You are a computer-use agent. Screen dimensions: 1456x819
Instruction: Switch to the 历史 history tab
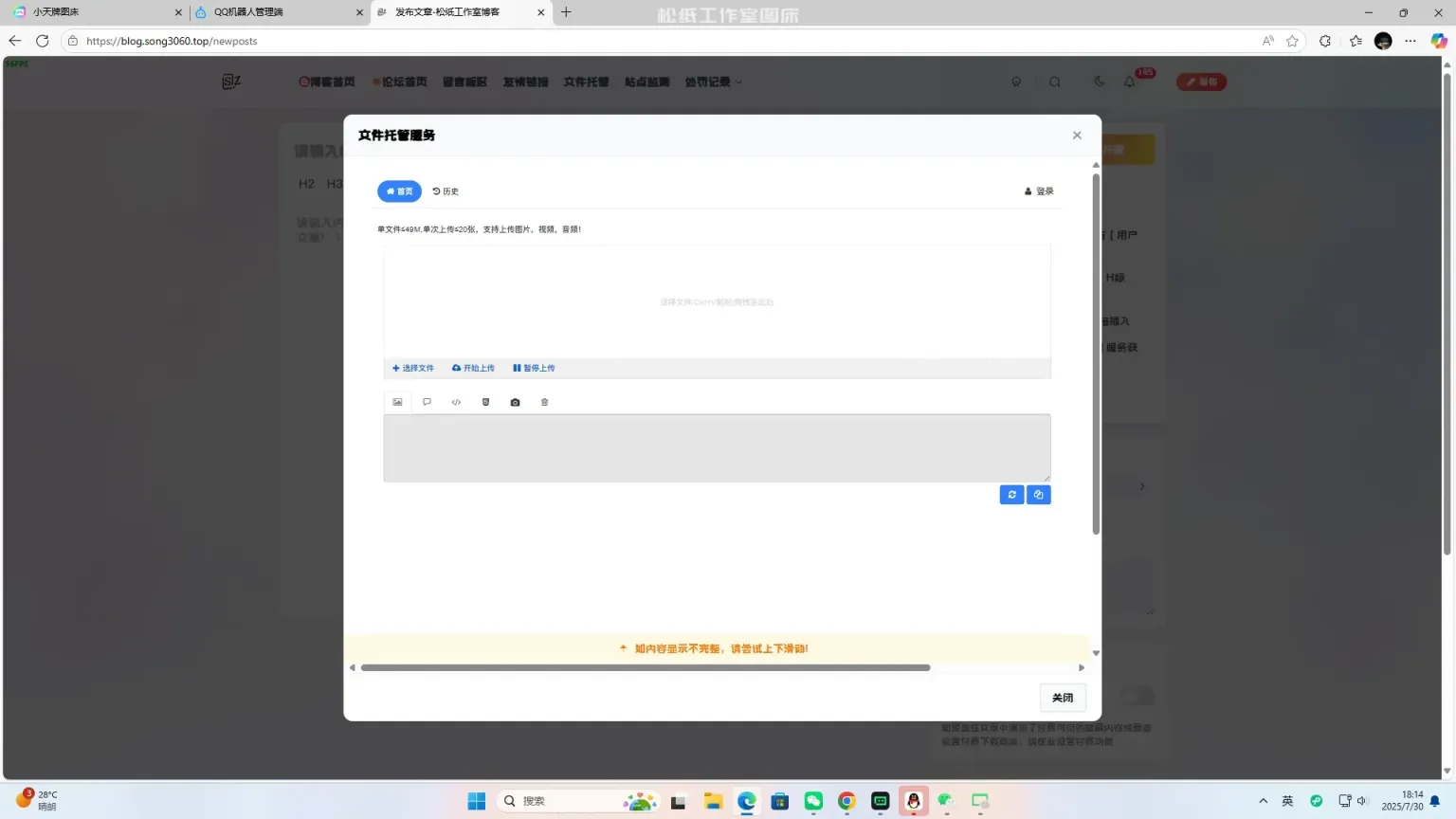[446, 191]
